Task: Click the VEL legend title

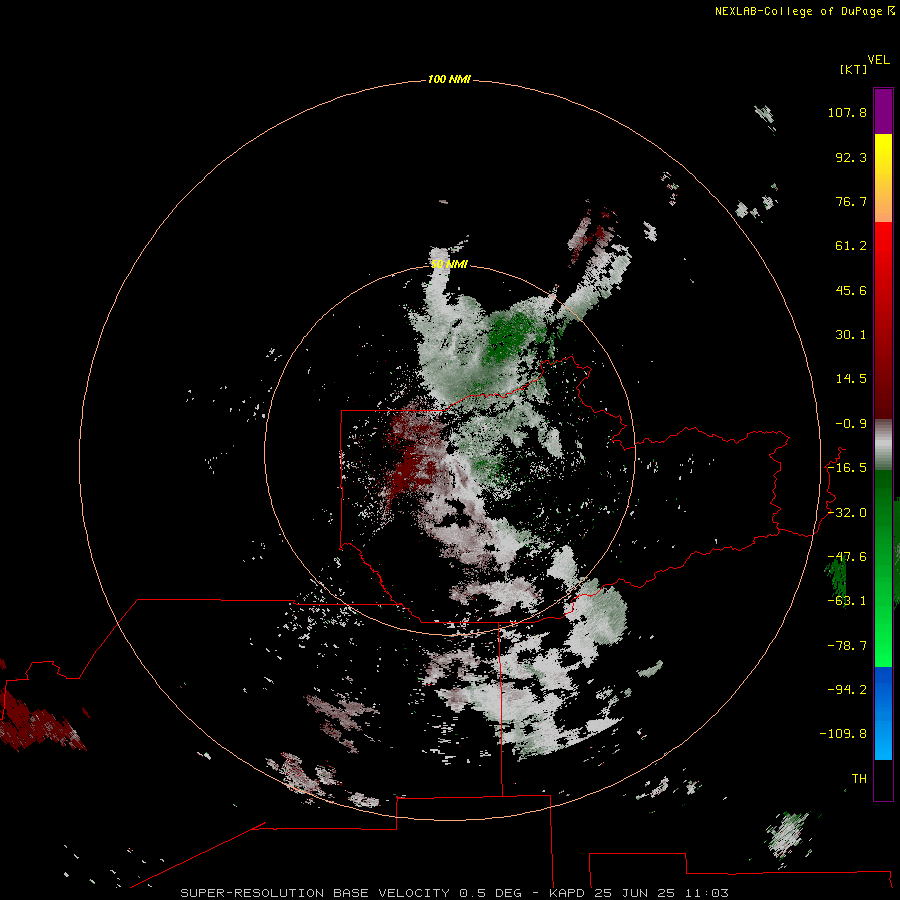Action: click(x=878, y=60)
